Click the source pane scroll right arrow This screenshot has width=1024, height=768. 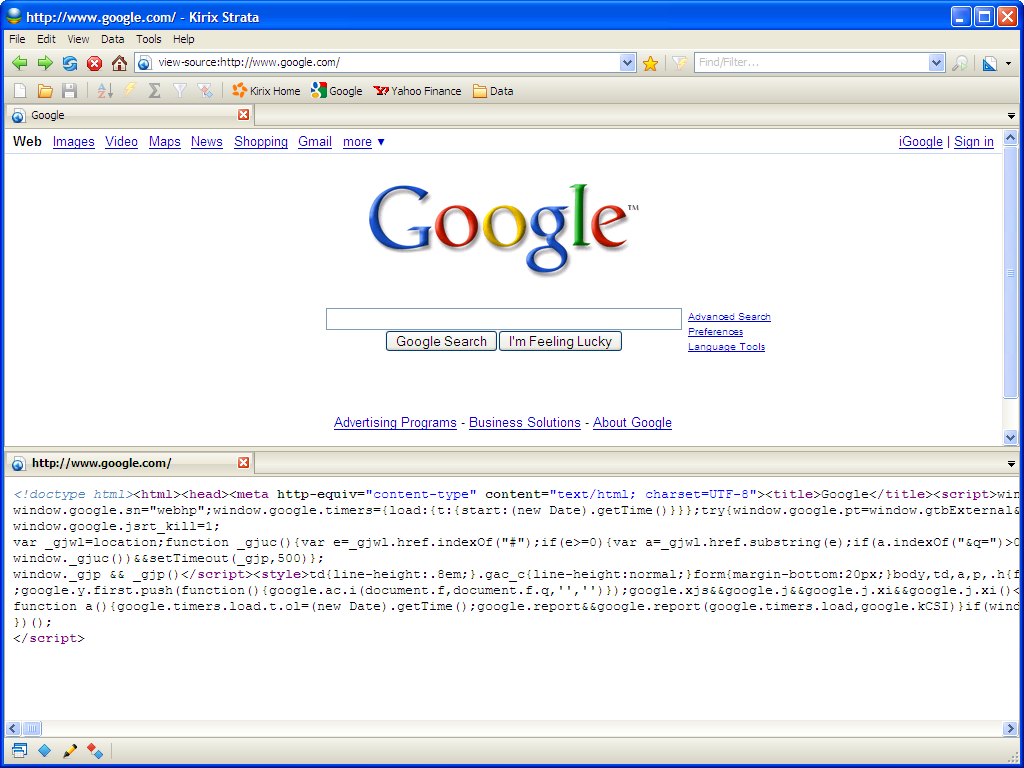1009,728
